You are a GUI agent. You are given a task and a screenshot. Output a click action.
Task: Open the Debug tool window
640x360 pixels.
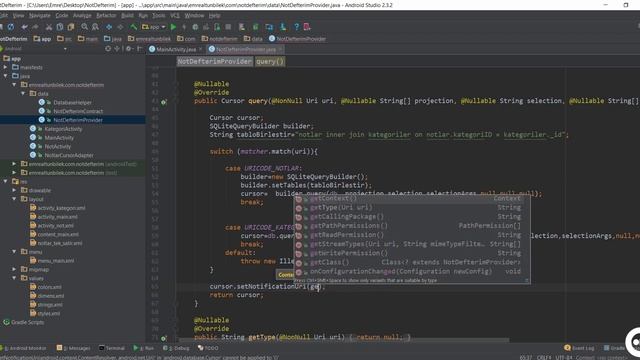176,348
